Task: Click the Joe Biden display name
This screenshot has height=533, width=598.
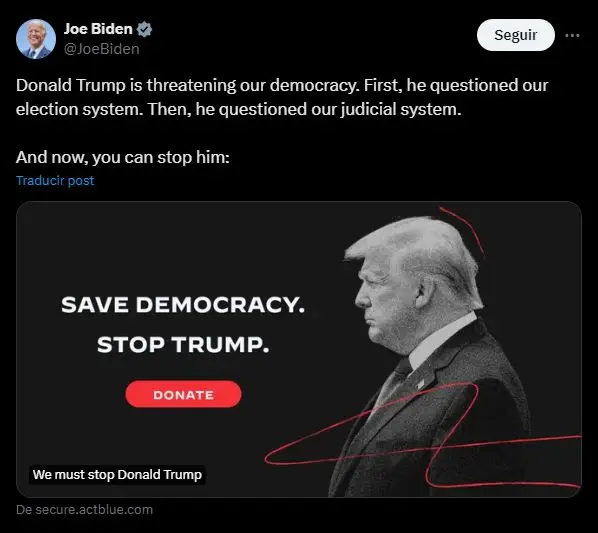Action: tap(98, 29)
